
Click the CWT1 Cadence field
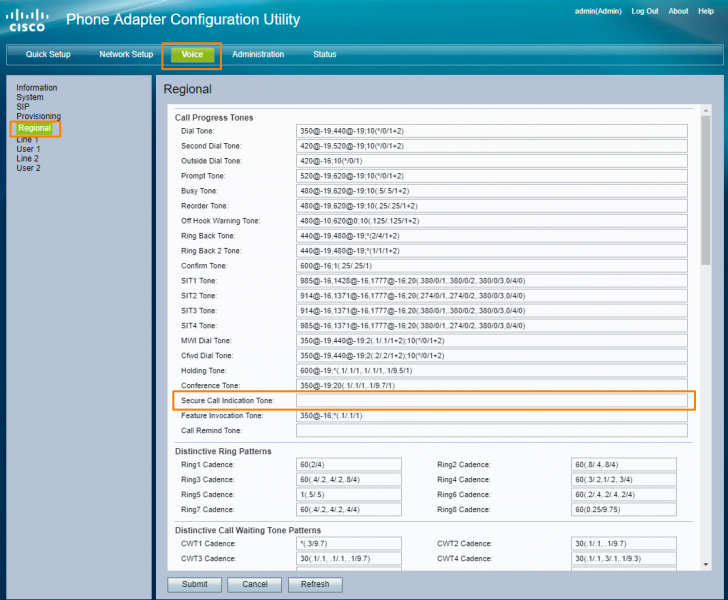point(349,543)
